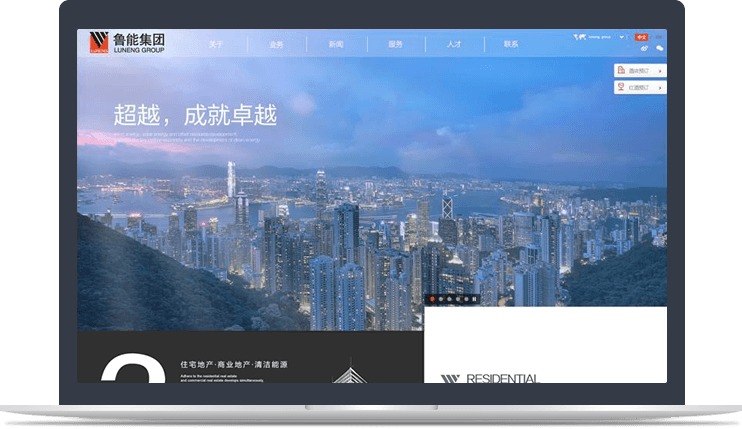
Task: Click the pause control after the carousel dots
Action: [x=476, y=299]
